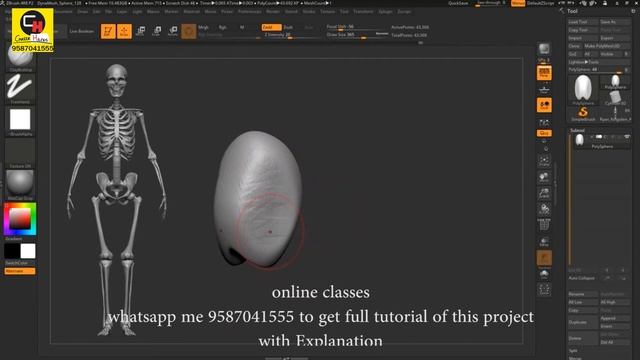Viewport: 640px width, 360px height.
Task: Click the orange Alternate button
Action: click(x=20, y=271)
